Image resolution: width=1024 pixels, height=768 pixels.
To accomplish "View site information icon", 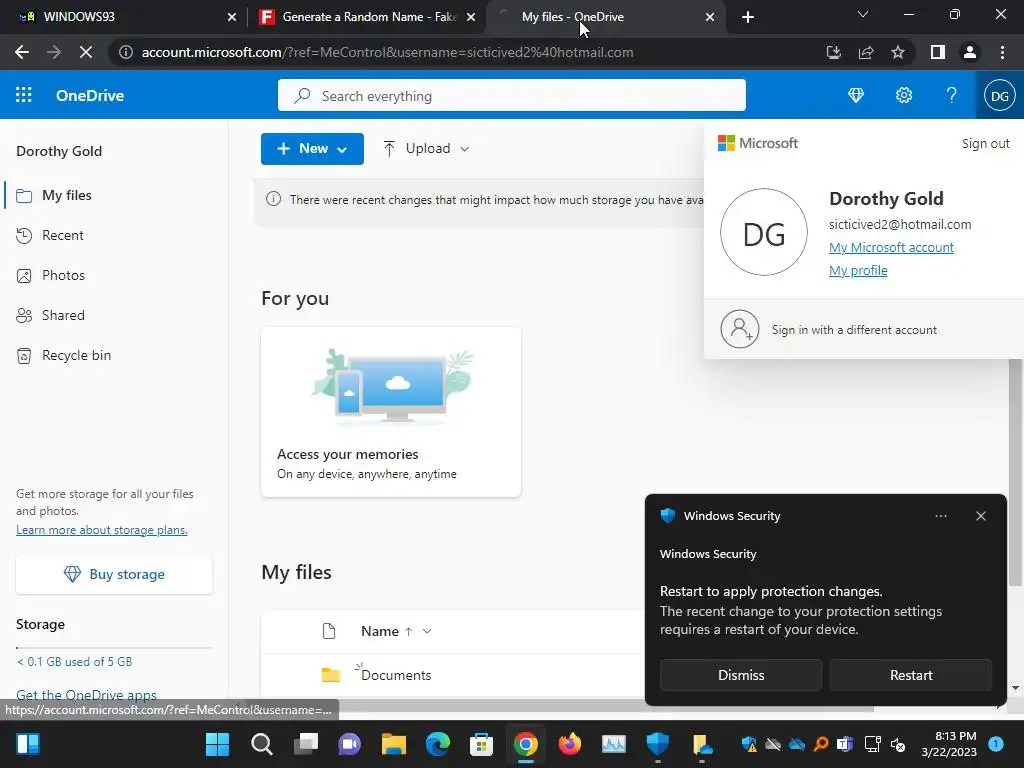I will 126,52.
